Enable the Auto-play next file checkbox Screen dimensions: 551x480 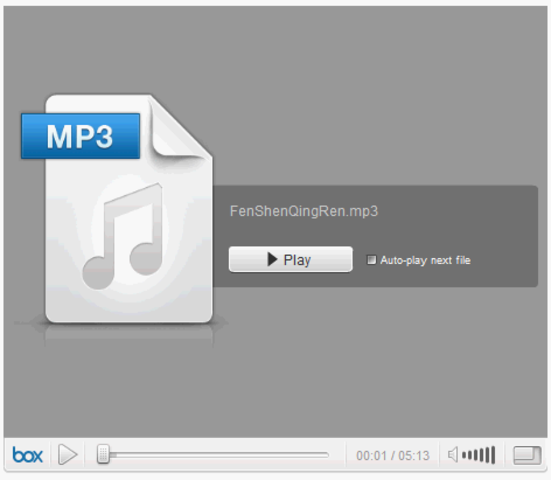[x=371, y=260]
